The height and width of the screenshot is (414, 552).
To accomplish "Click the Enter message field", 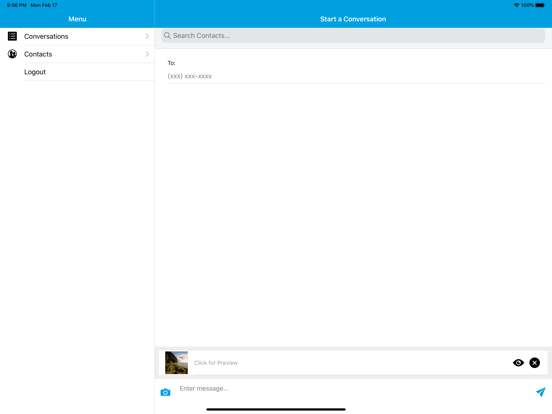I will tap(354, 389).
